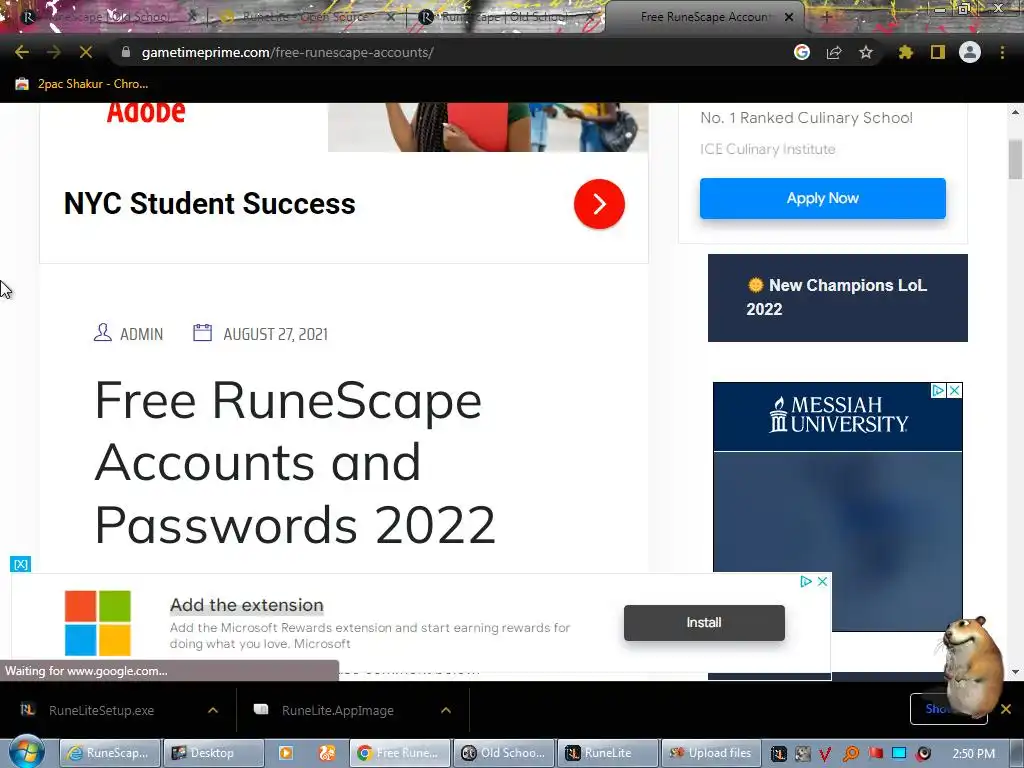Click the red arrow on NYC Student Success ad
The height and width of the screenshot is (768, 1024).
click(599, 204)
